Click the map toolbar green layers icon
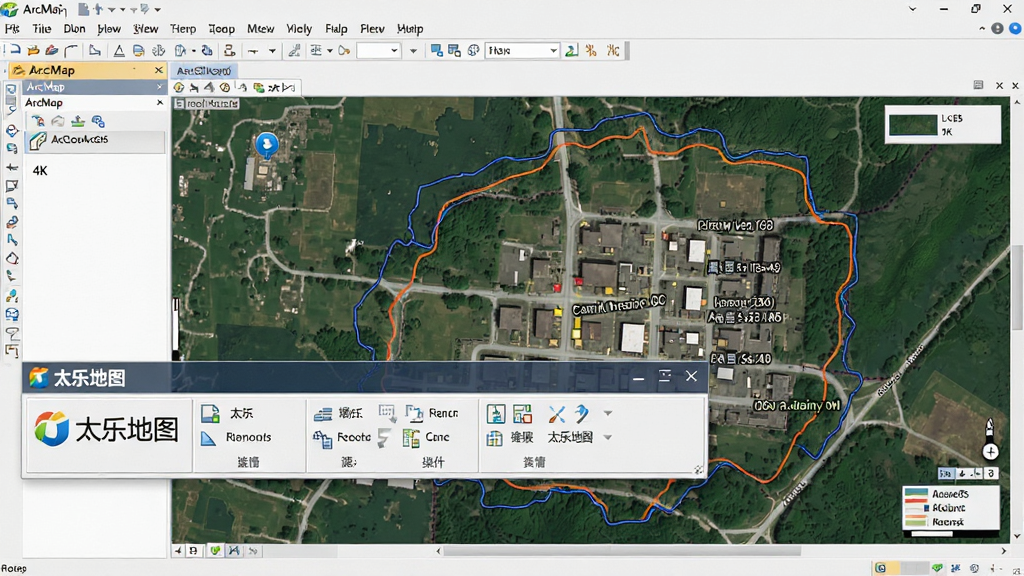The width and height of the screenshot is (1024, 576). pyautogui.click(x=259, y=88)
